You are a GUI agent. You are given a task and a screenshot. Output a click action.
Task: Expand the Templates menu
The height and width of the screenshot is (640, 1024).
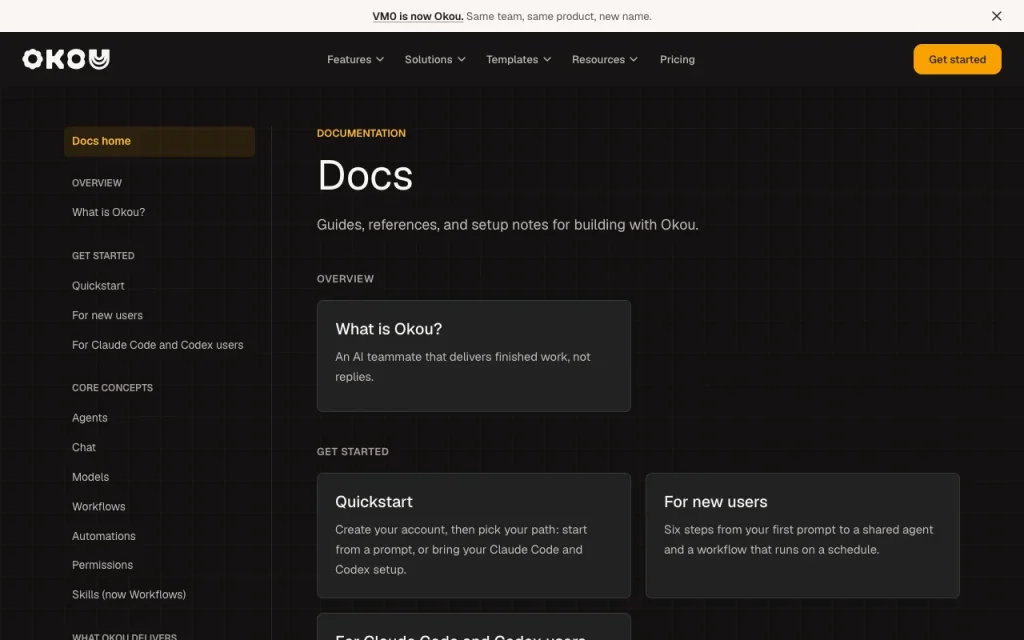pos(519,59)
